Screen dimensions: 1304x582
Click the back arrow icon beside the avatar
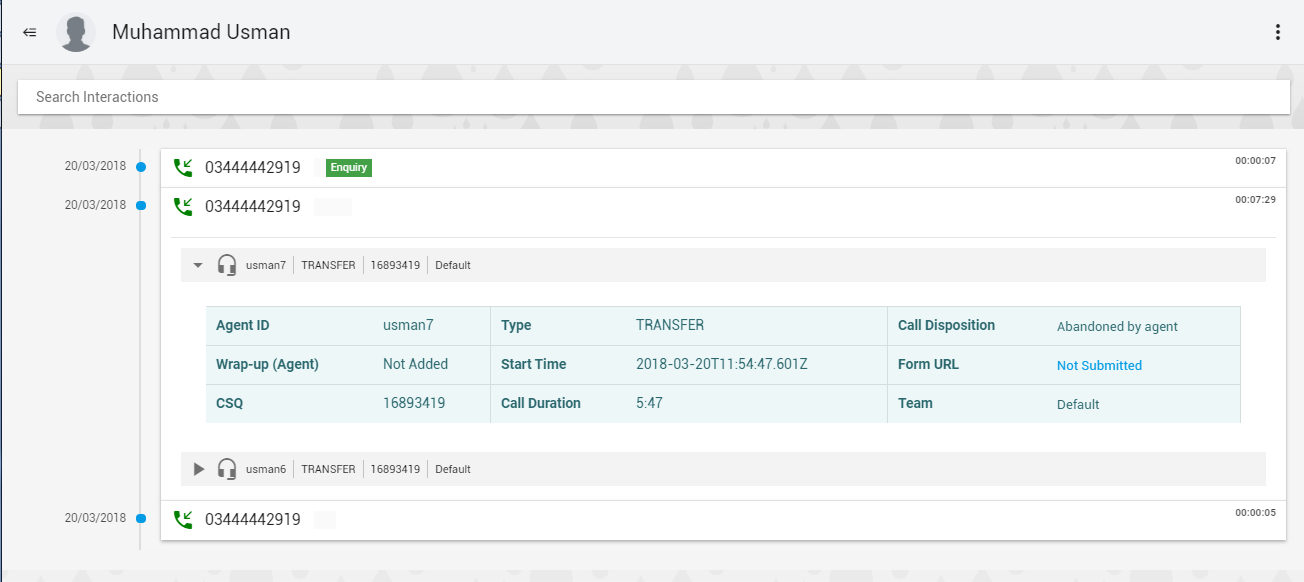30,32
